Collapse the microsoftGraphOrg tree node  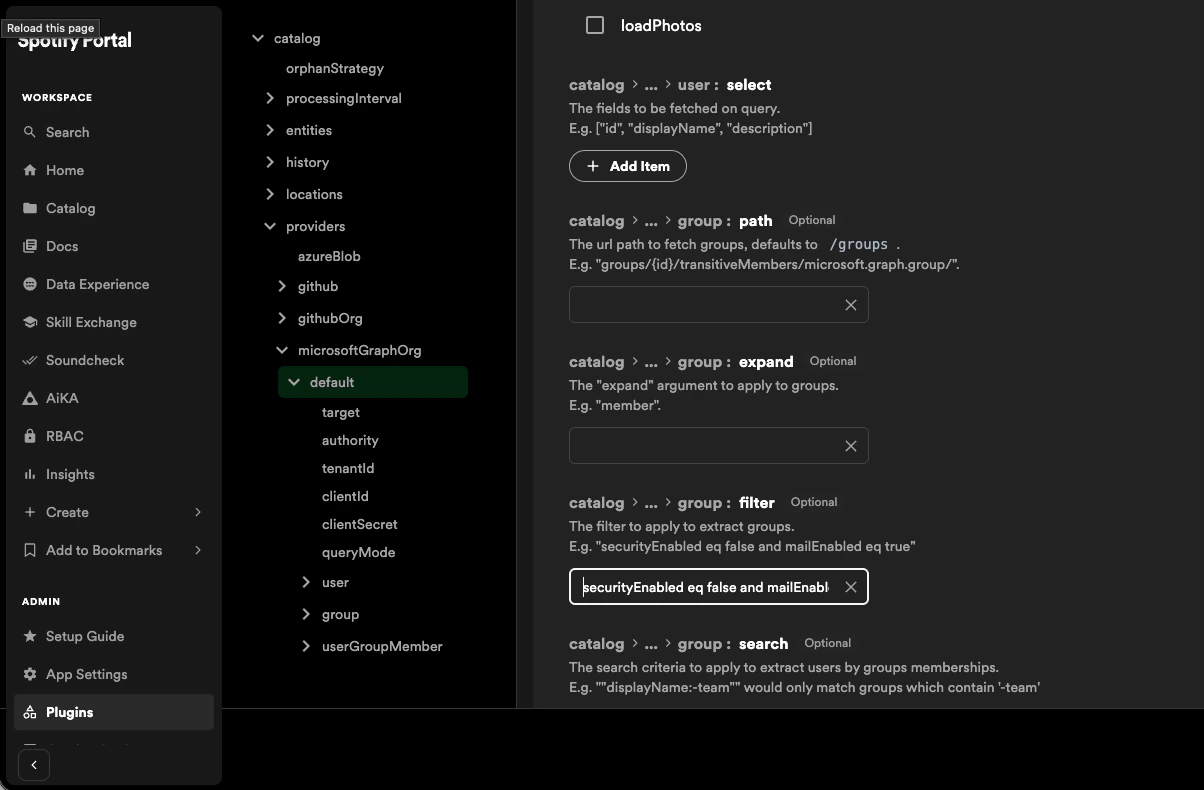[282, 350]
